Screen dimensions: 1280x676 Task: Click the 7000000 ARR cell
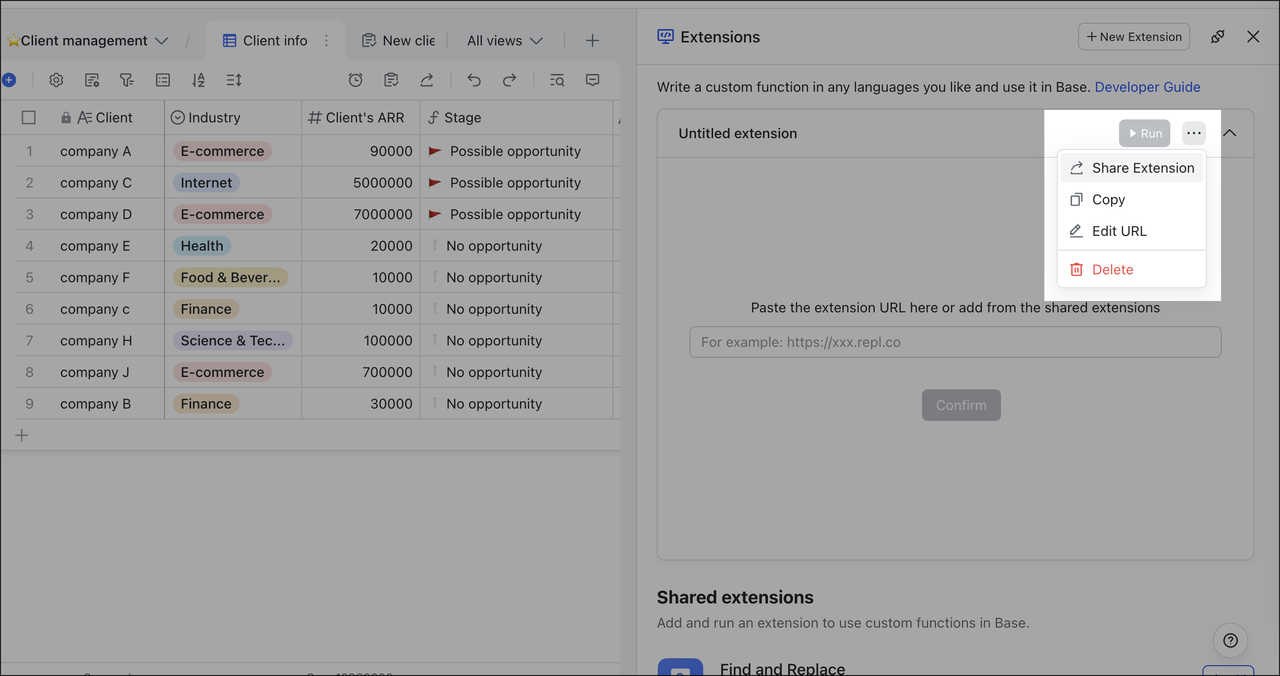click(361, 214)
